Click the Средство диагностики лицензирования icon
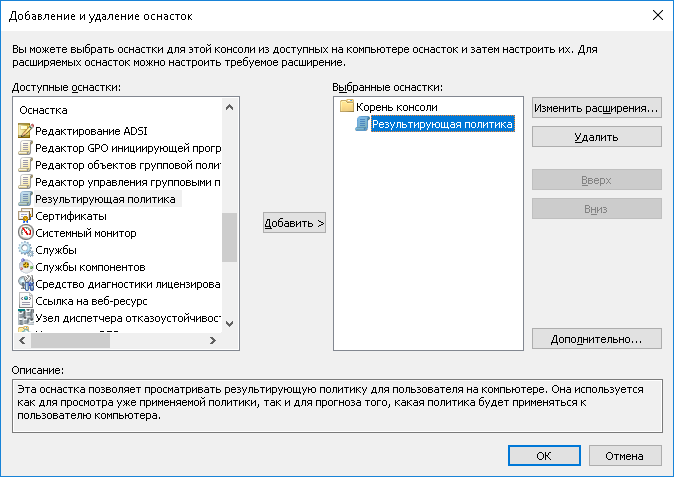The width and height of the screenshot is (674, 477). (x=26, y=284)
